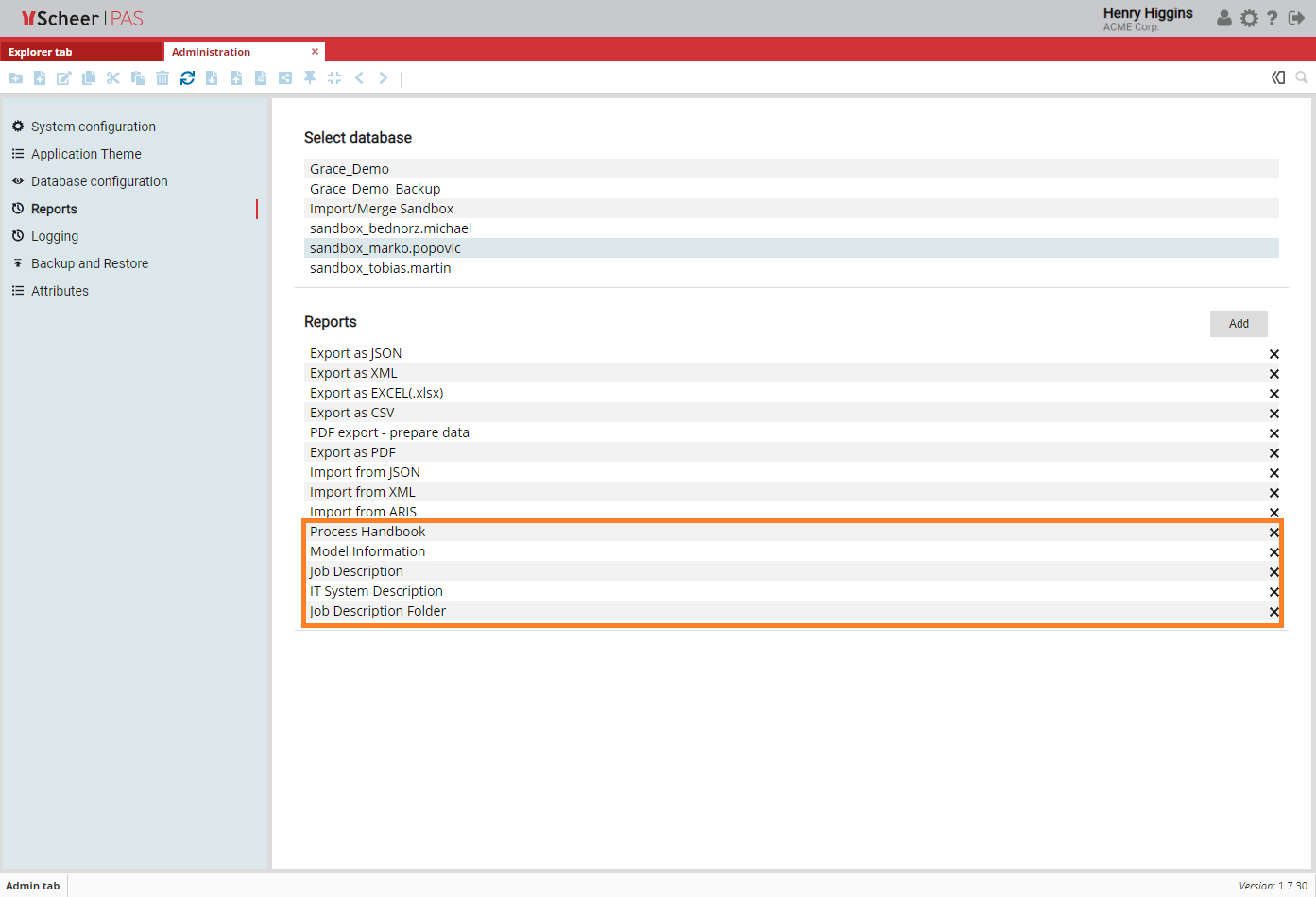The image size is (1316, 897).
Task: Open System configuration in sidebar
Action: 93,127
